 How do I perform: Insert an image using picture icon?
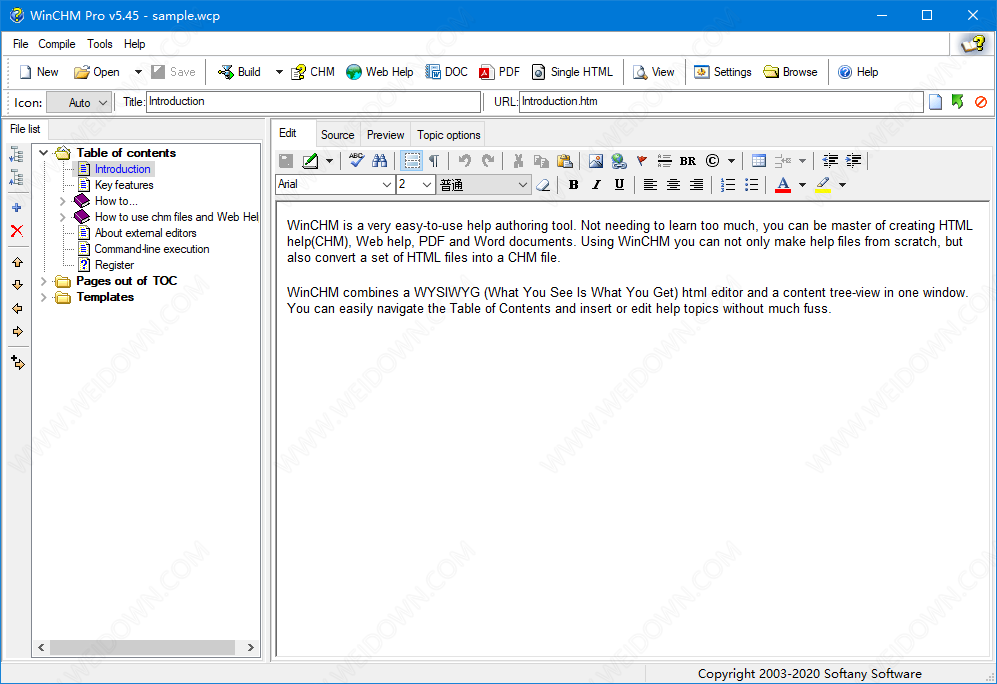595,161
